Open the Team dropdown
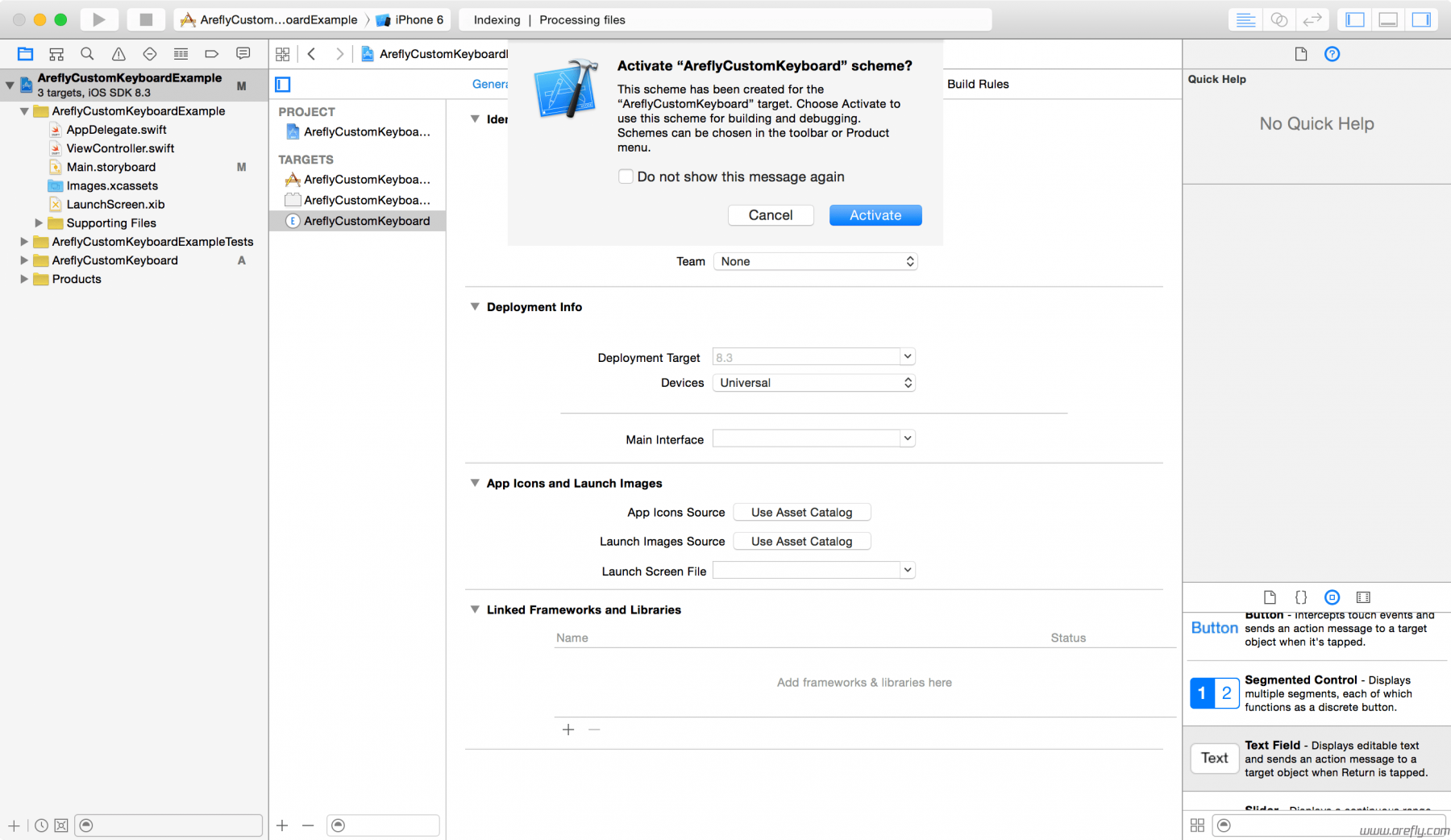Image resolution: width=1451 pixels, height=840 pixels. click(816, 261)
